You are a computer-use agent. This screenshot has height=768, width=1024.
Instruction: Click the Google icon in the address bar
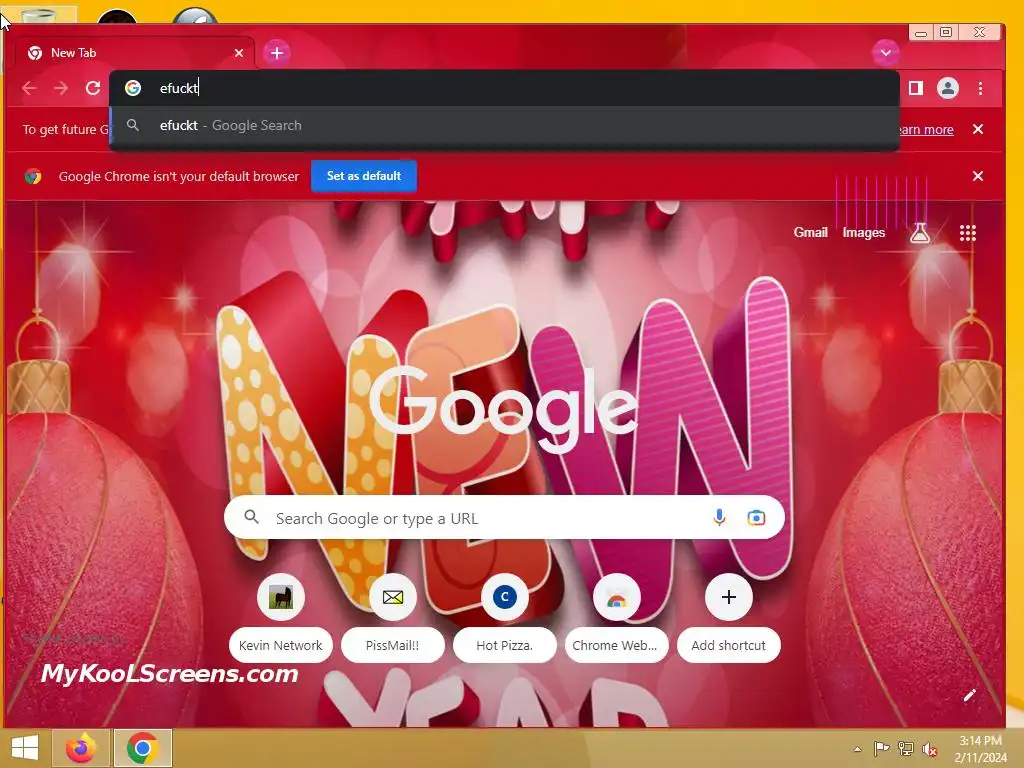[x=133, y=88]
